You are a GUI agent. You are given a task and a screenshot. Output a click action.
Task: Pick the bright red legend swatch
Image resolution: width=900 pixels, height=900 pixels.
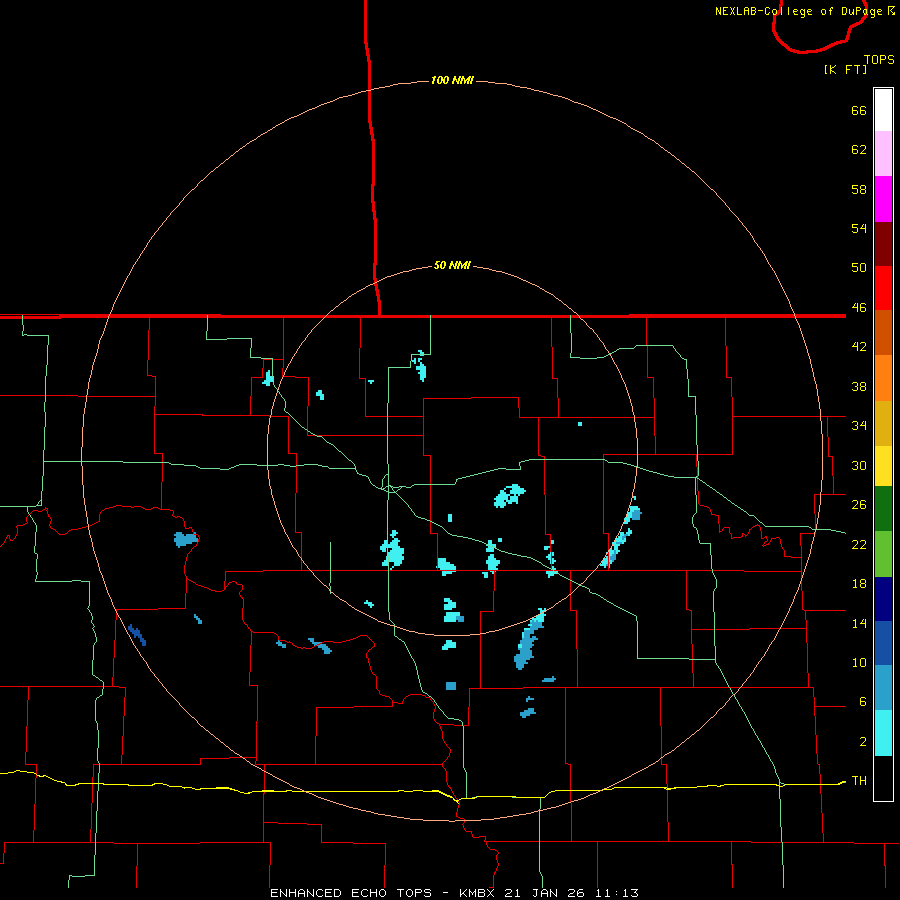(883, 288)
